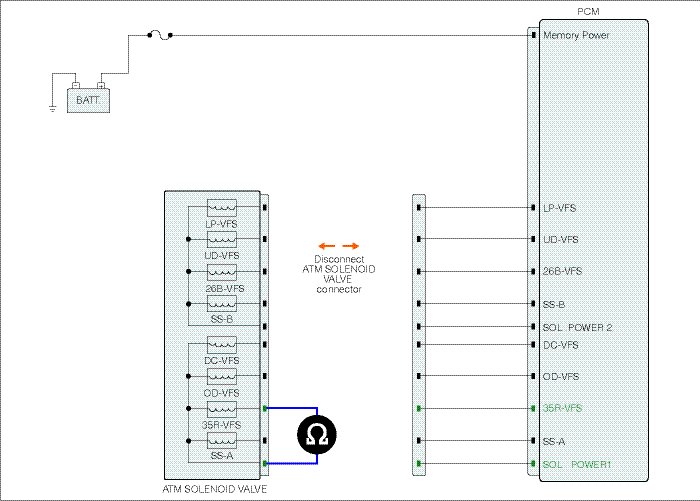Click SS-A label inside PCM block
The width and height of the screenshot is (700, 501).
click(x=554, y=442)
